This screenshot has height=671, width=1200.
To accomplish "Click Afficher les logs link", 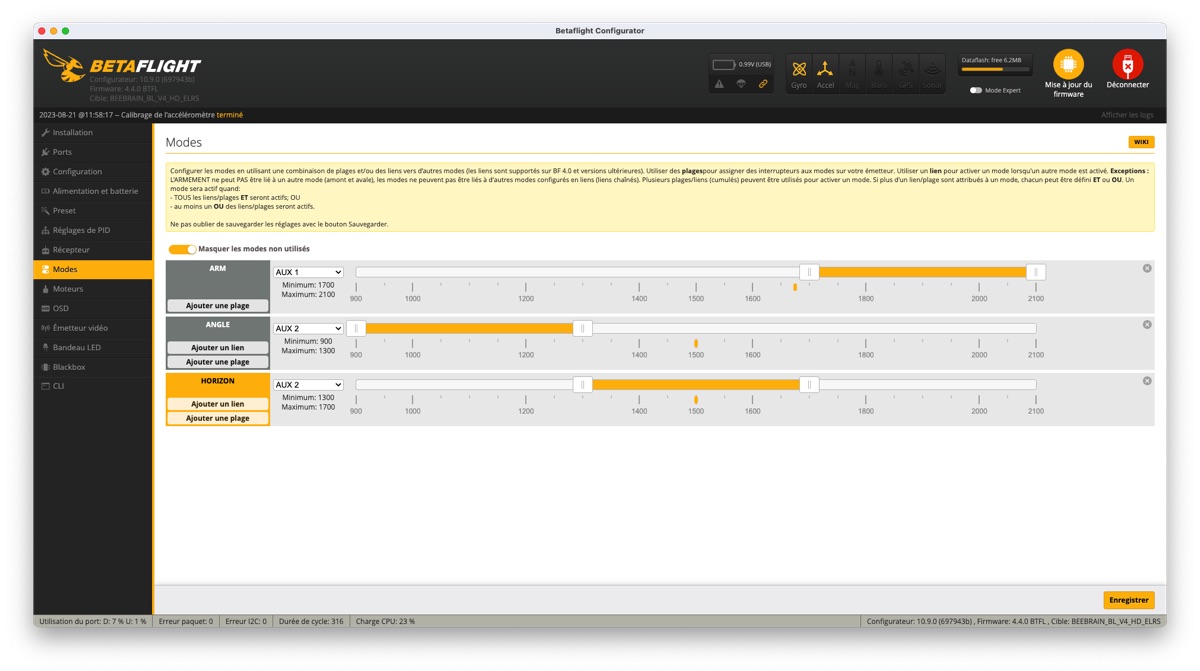I will [x=1127, y=115].
